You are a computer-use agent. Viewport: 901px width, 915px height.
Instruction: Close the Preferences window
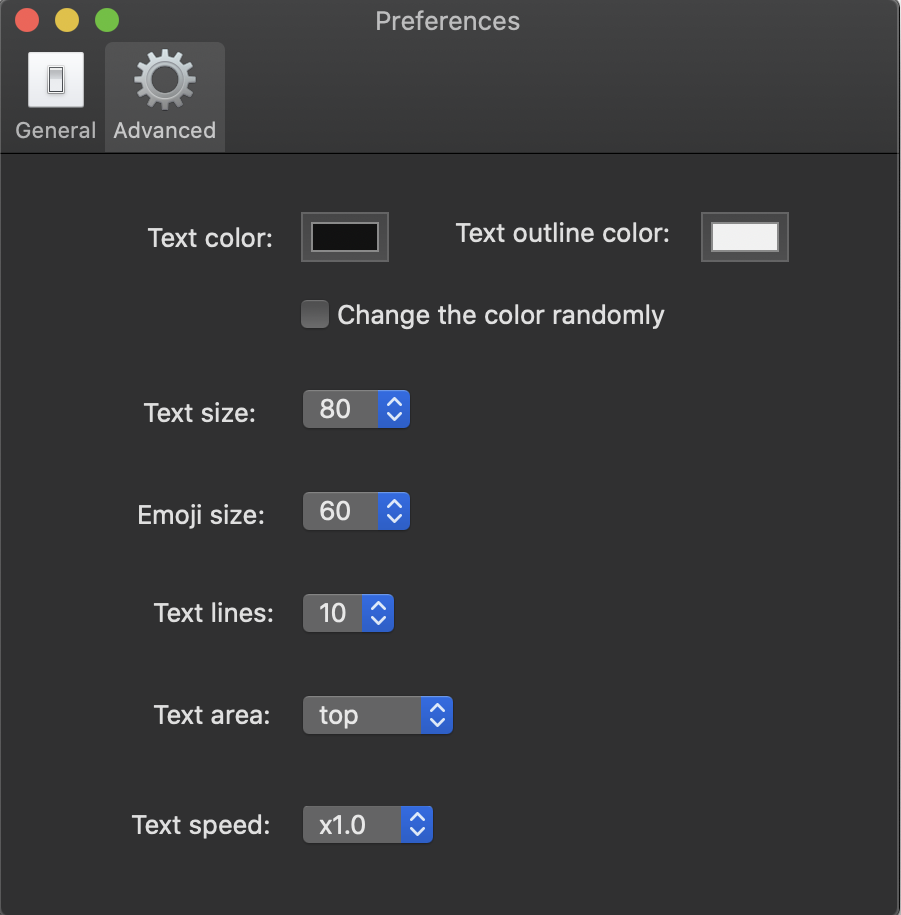27,20
